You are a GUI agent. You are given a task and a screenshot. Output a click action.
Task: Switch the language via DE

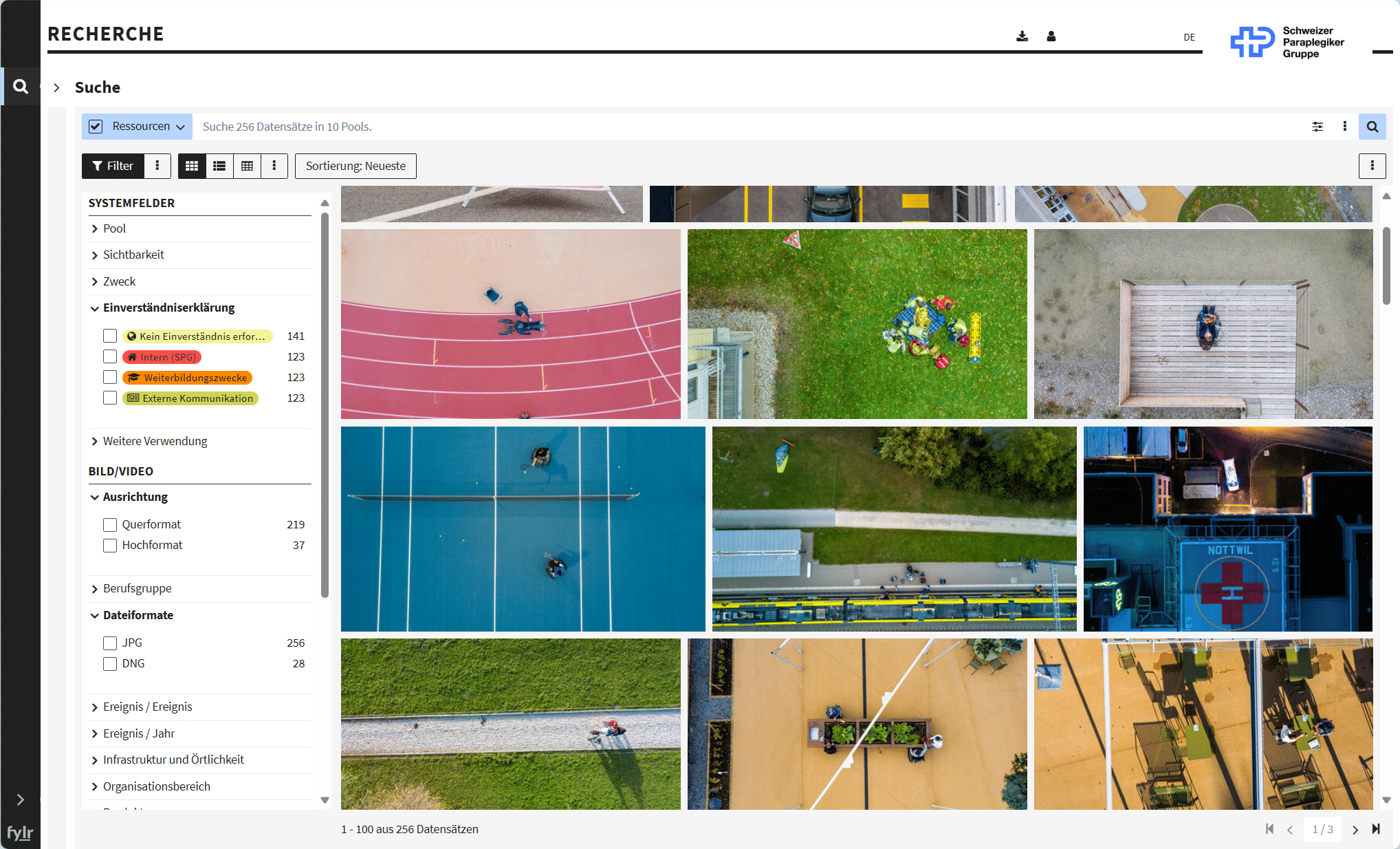(x=1189, y=37)
